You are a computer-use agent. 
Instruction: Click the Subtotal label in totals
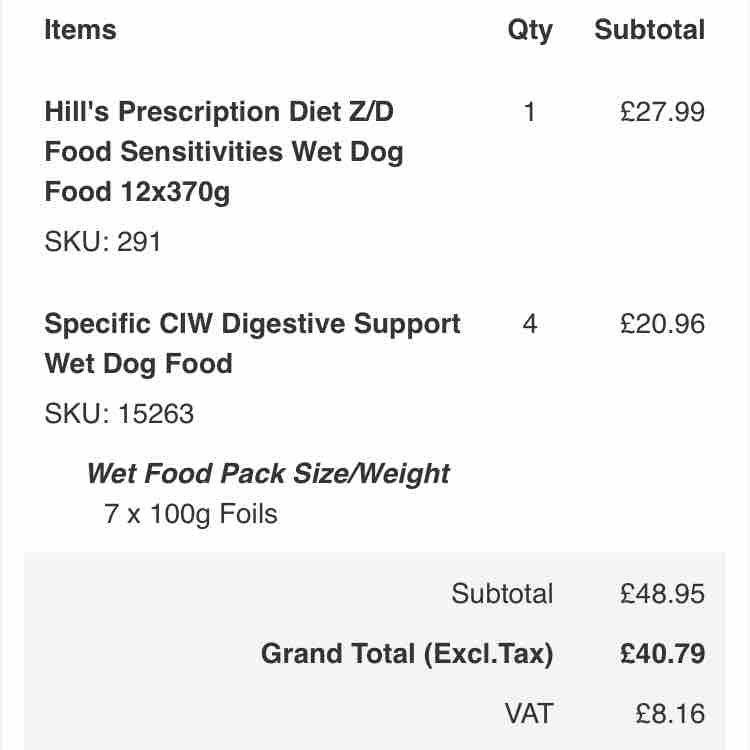pyautogui.click(x=502, y=594)
